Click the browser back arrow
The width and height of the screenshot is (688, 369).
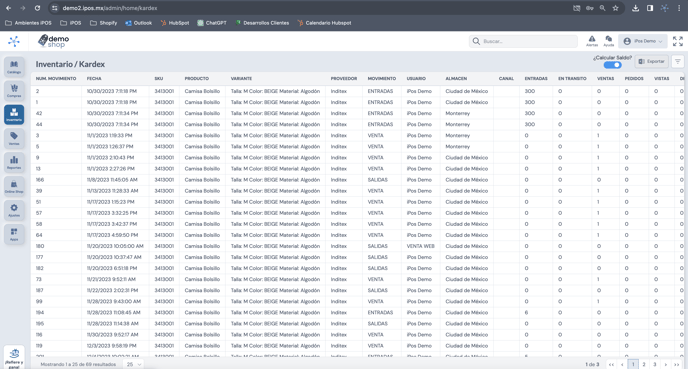point(8,8)
